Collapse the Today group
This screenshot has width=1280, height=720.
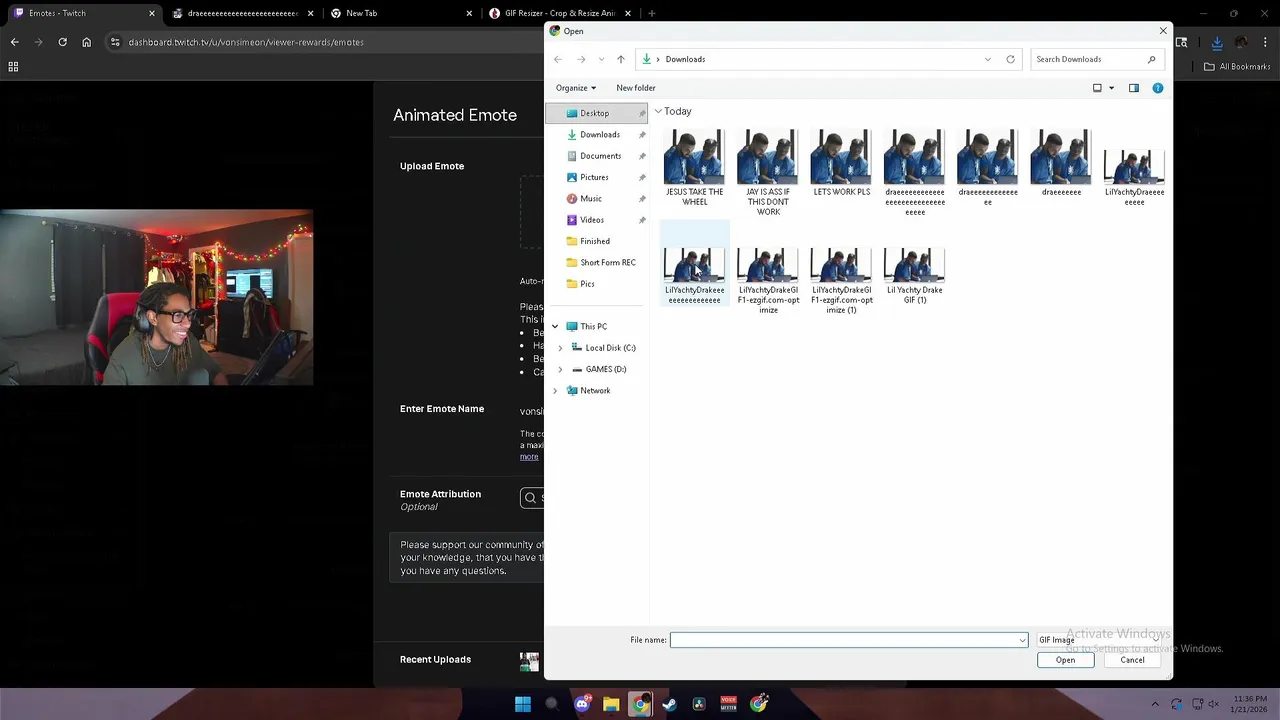[x=658, y=111]
